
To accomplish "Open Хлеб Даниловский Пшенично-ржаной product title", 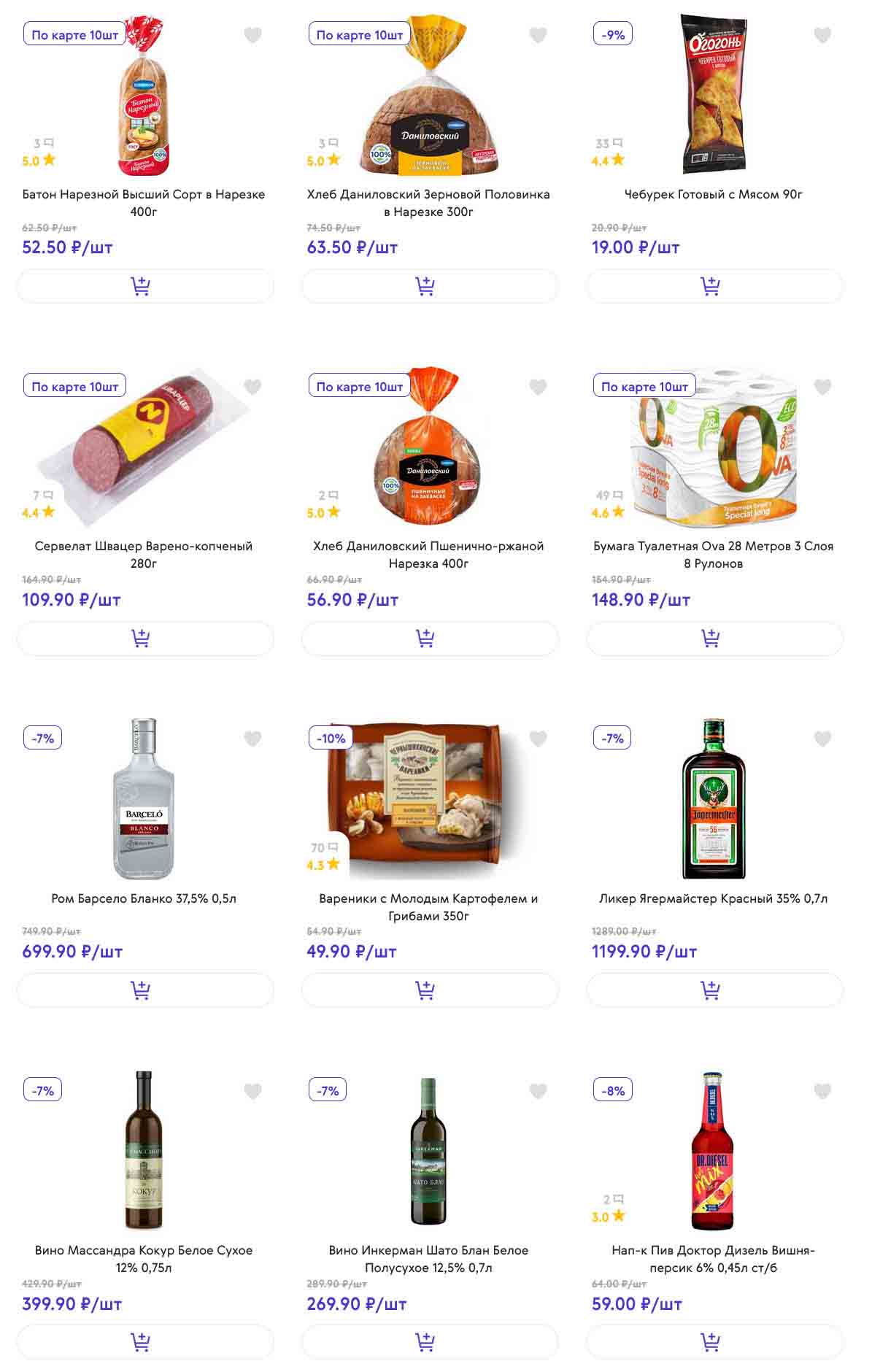I will pos(428,555).
